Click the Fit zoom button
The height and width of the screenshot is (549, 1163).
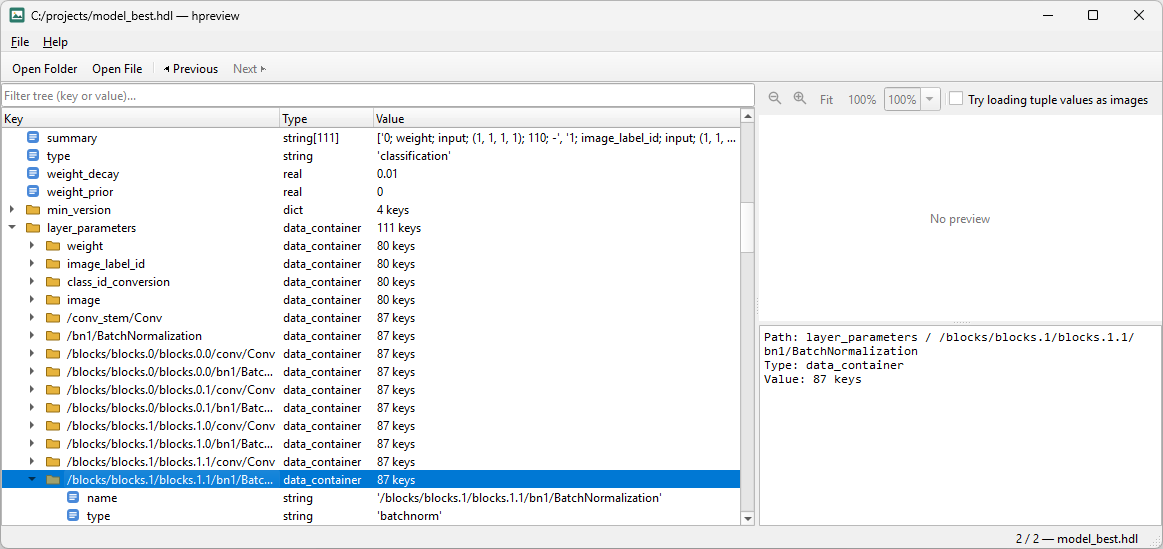click(826, 99)
